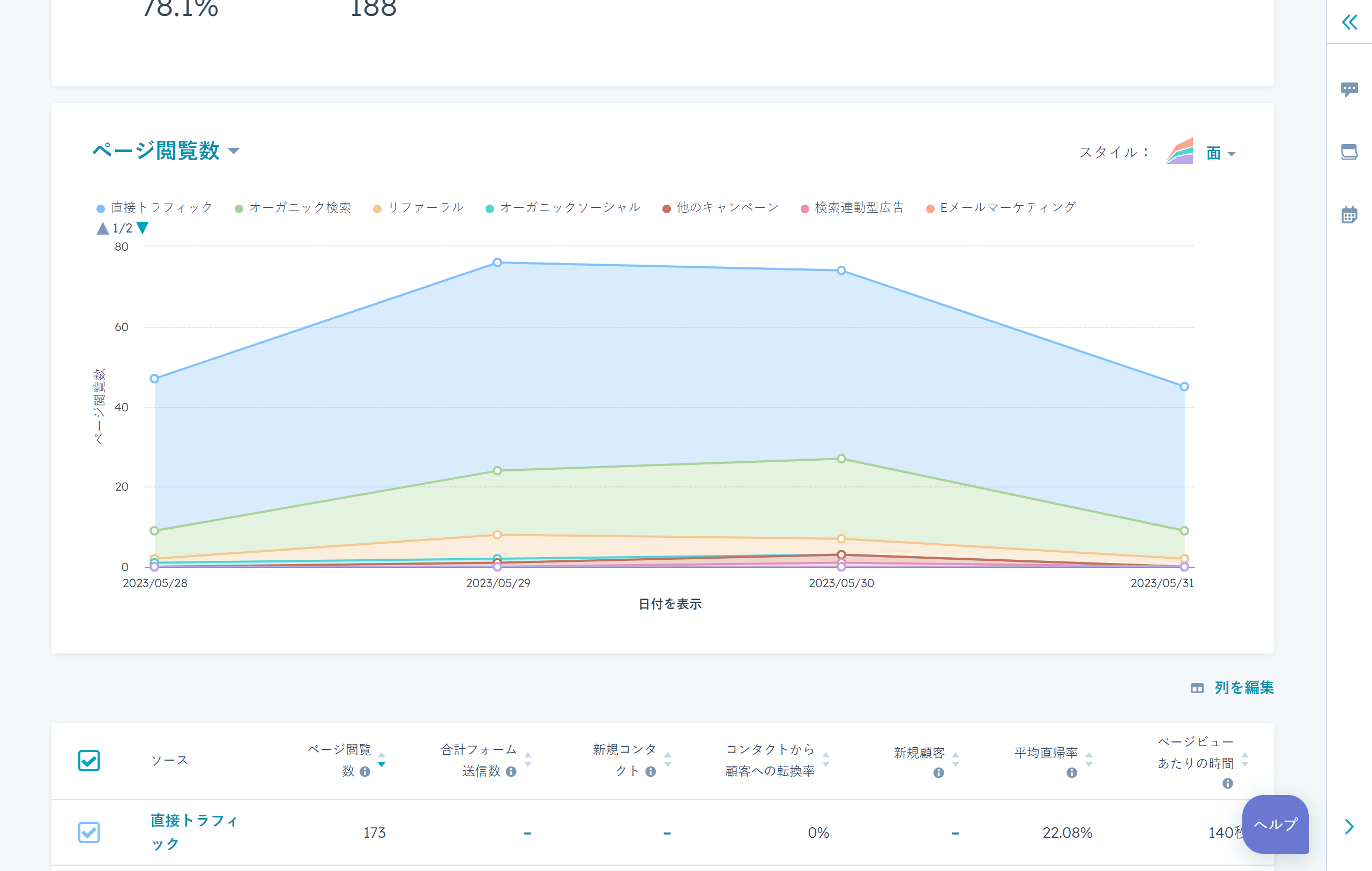Toggle オーガニック検索 series in chart legend

(x=293, y=207)
